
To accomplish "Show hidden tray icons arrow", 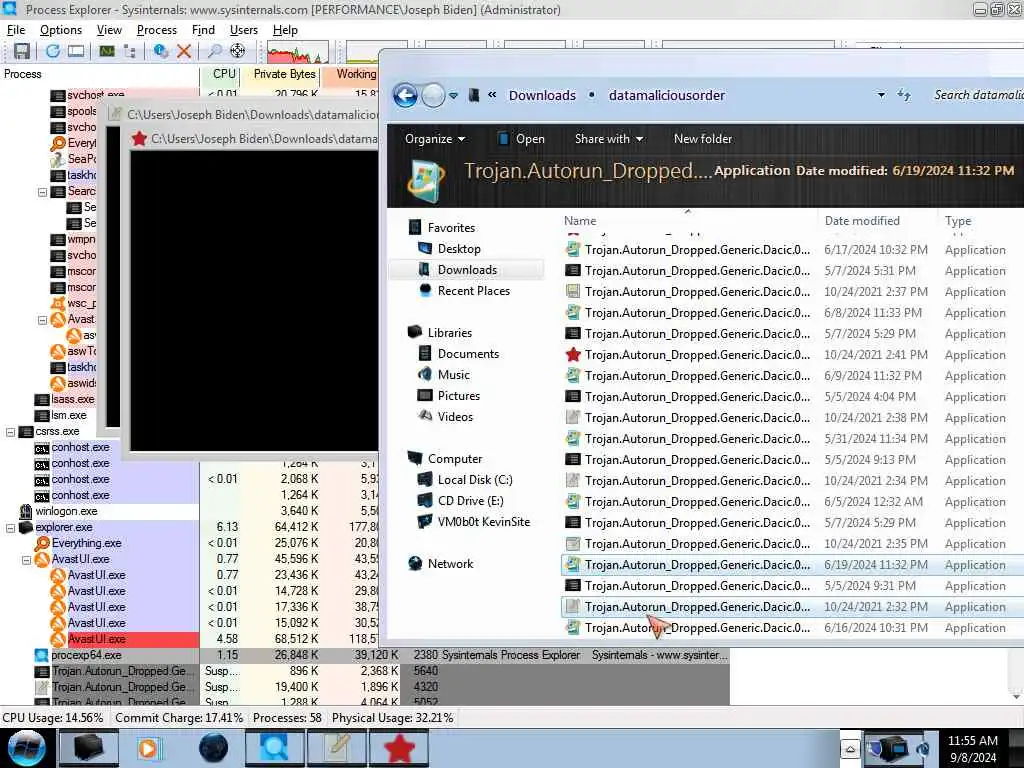I will [x=850, y=748].
